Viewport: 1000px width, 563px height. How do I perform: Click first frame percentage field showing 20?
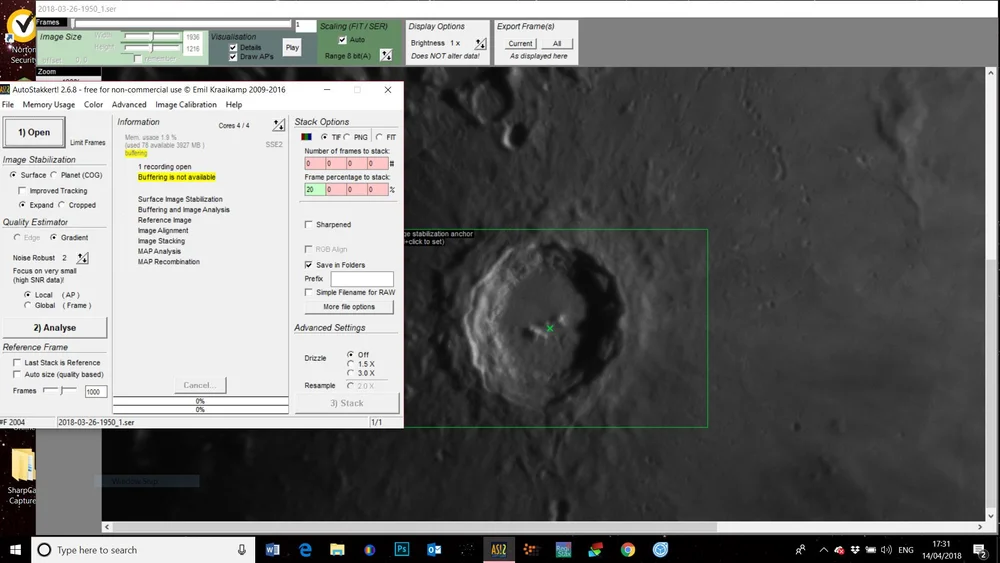314,189
